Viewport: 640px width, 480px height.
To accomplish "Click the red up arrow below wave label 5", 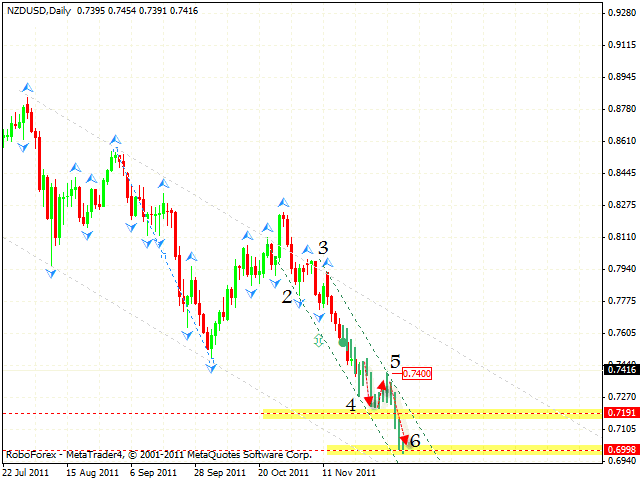I will (x=382, y=385).
